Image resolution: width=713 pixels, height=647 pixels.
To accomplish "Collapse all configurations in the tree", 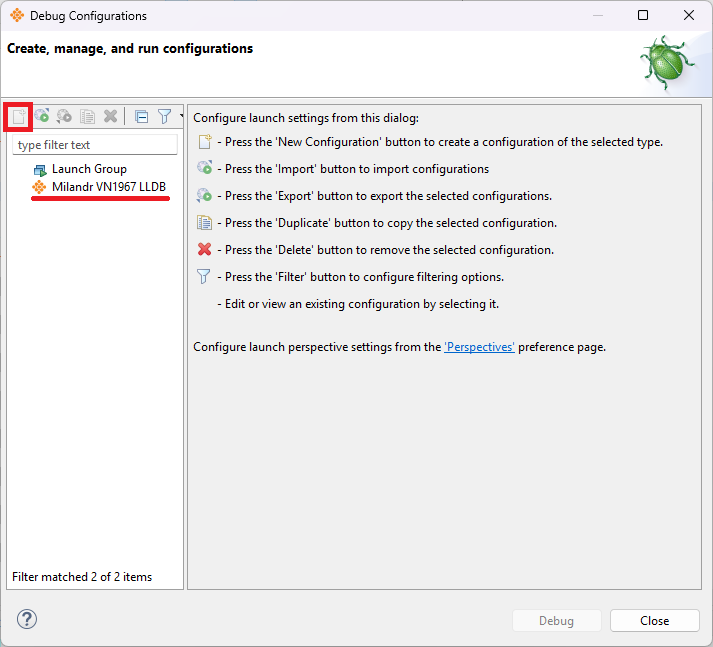I will click(x=141, y=116).
